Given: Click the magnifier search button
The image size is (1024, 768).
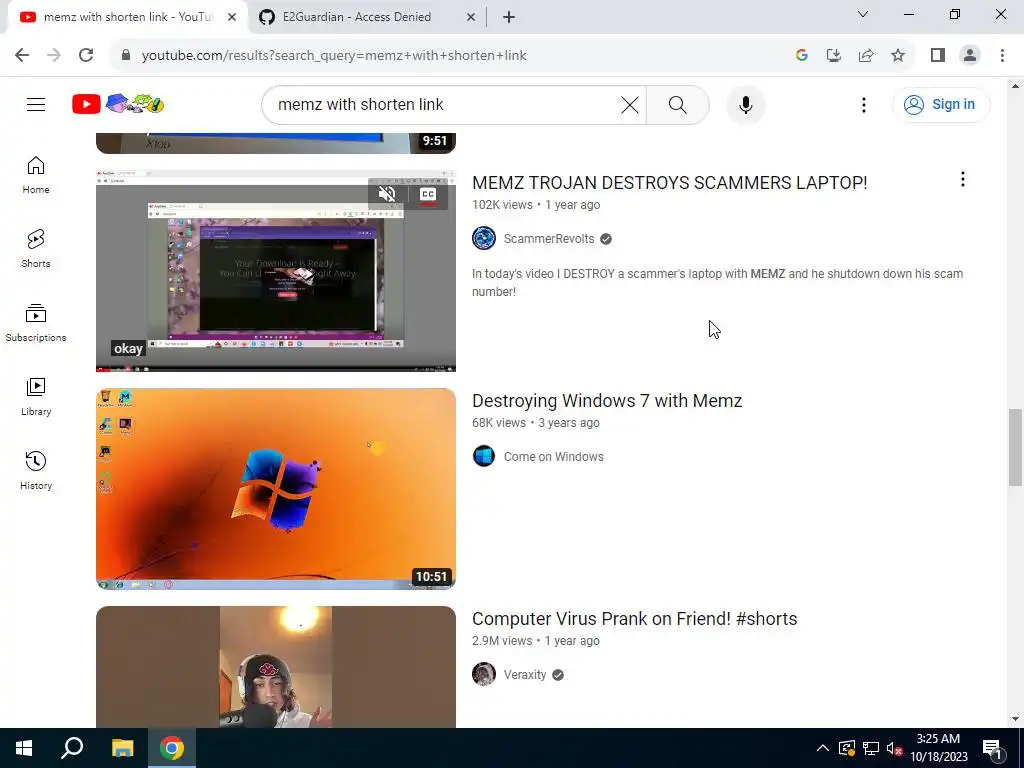Looking at the screenshot, I should (677, 104).
